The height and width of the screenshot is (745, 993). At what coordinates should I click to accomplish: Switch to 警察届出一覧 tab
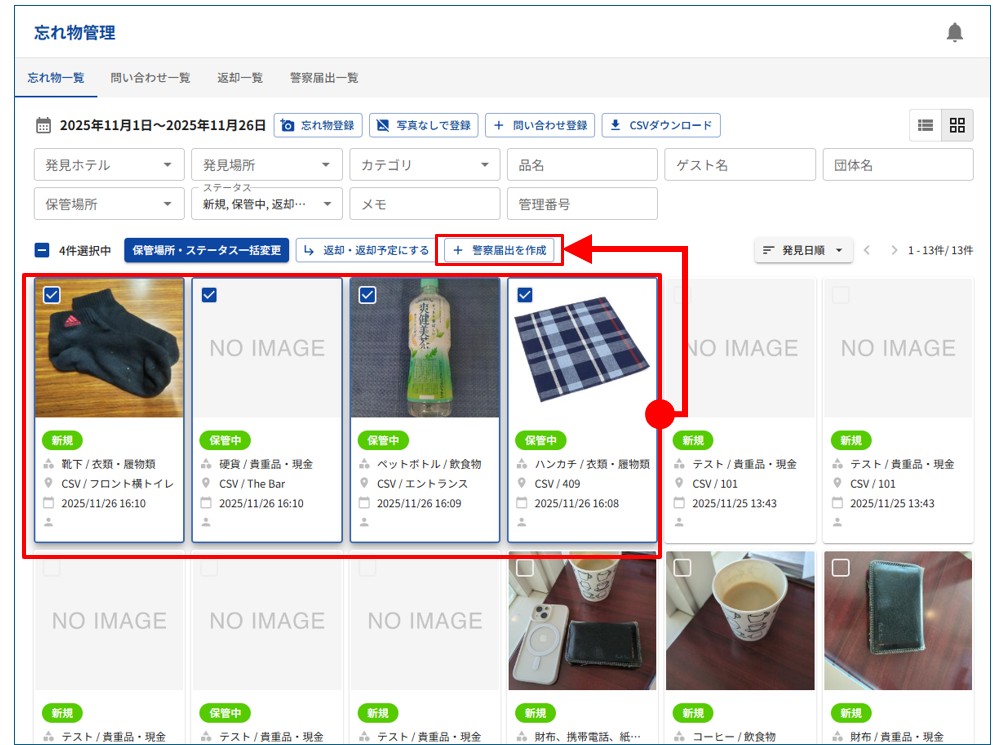(x=324, y=78)
